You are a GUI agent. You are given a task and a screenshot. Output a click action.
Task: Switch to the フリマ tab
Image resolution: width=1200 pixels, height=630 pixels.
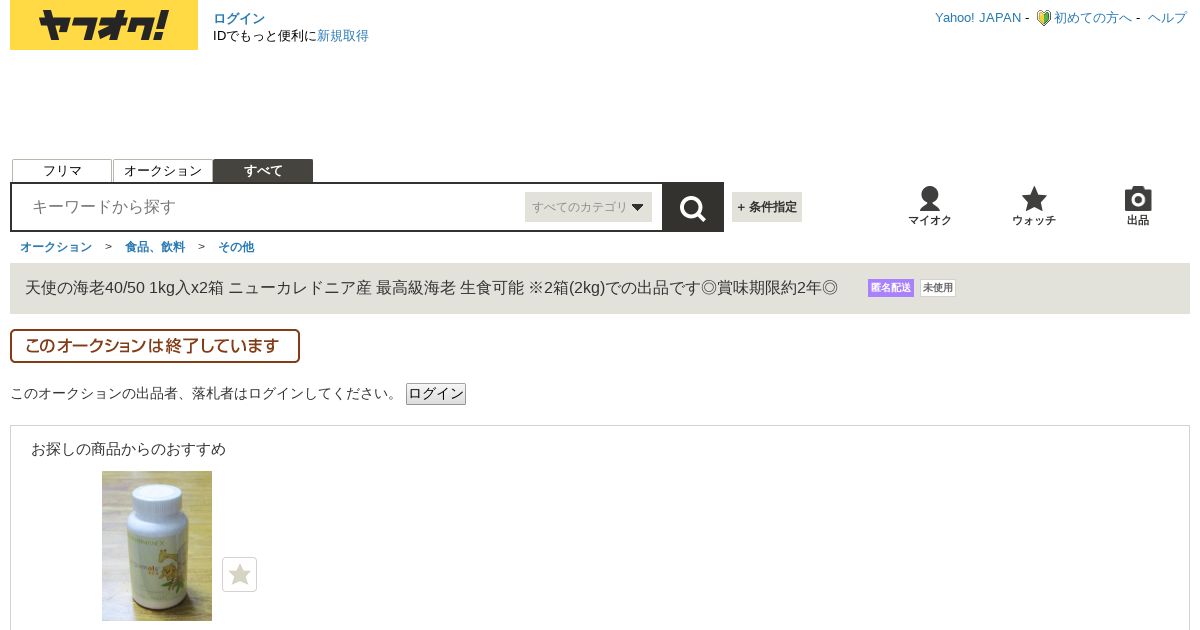[62, 171]
